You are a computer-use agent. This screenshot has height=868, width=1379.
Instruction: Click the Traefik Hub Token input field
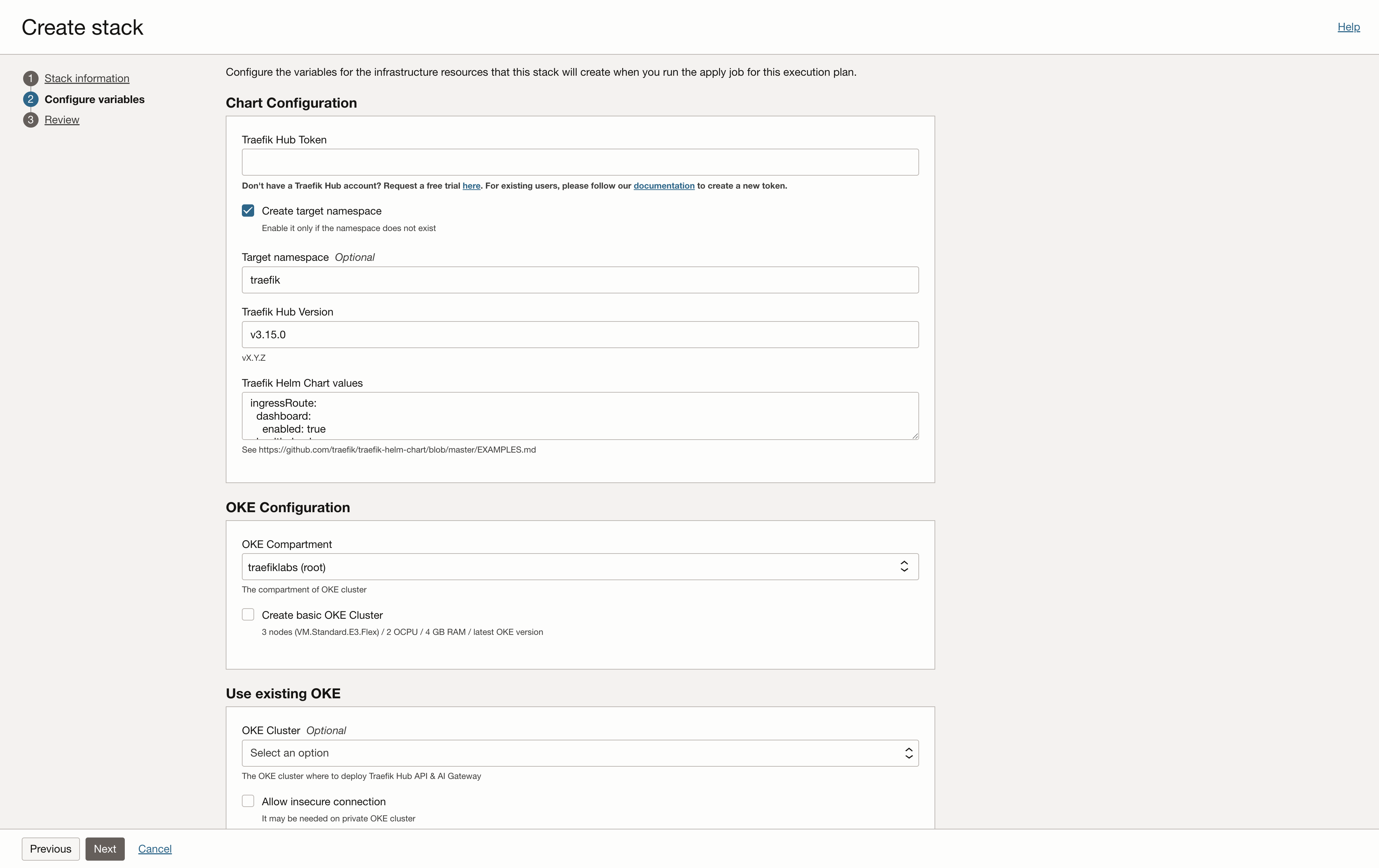tap(579, 162)
